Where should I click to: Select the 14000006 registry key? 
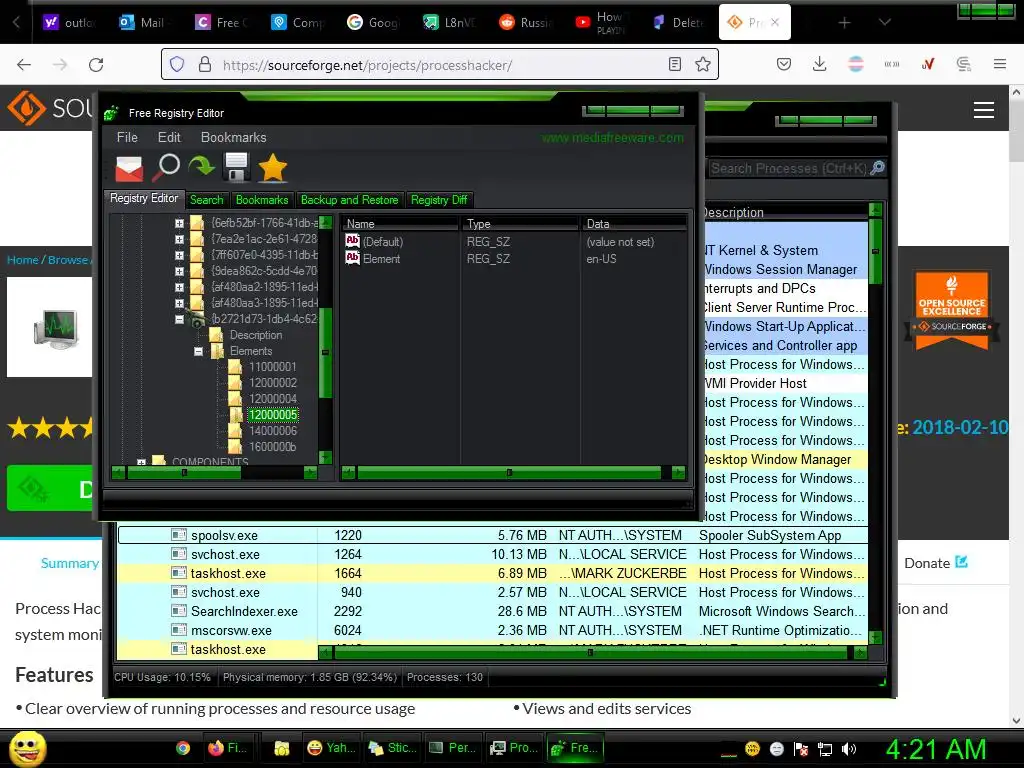coord(272,431)
